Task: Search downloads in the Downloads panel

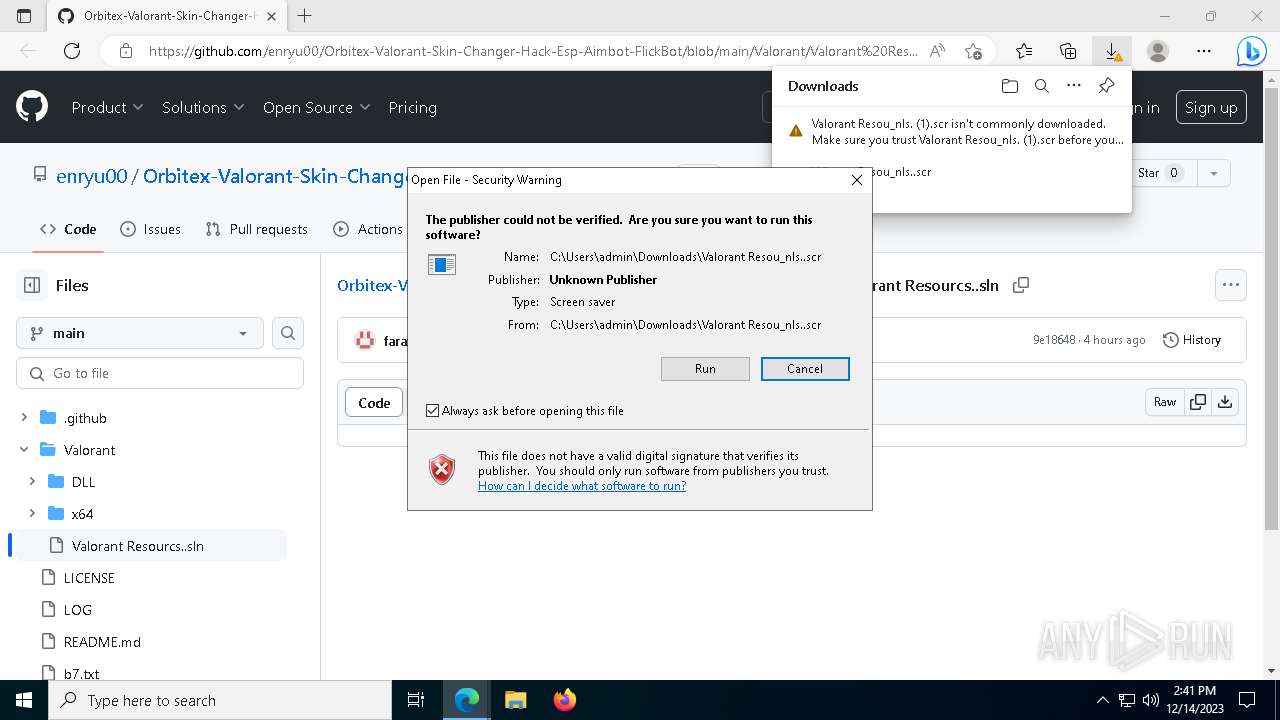Action: point(1042,86)
